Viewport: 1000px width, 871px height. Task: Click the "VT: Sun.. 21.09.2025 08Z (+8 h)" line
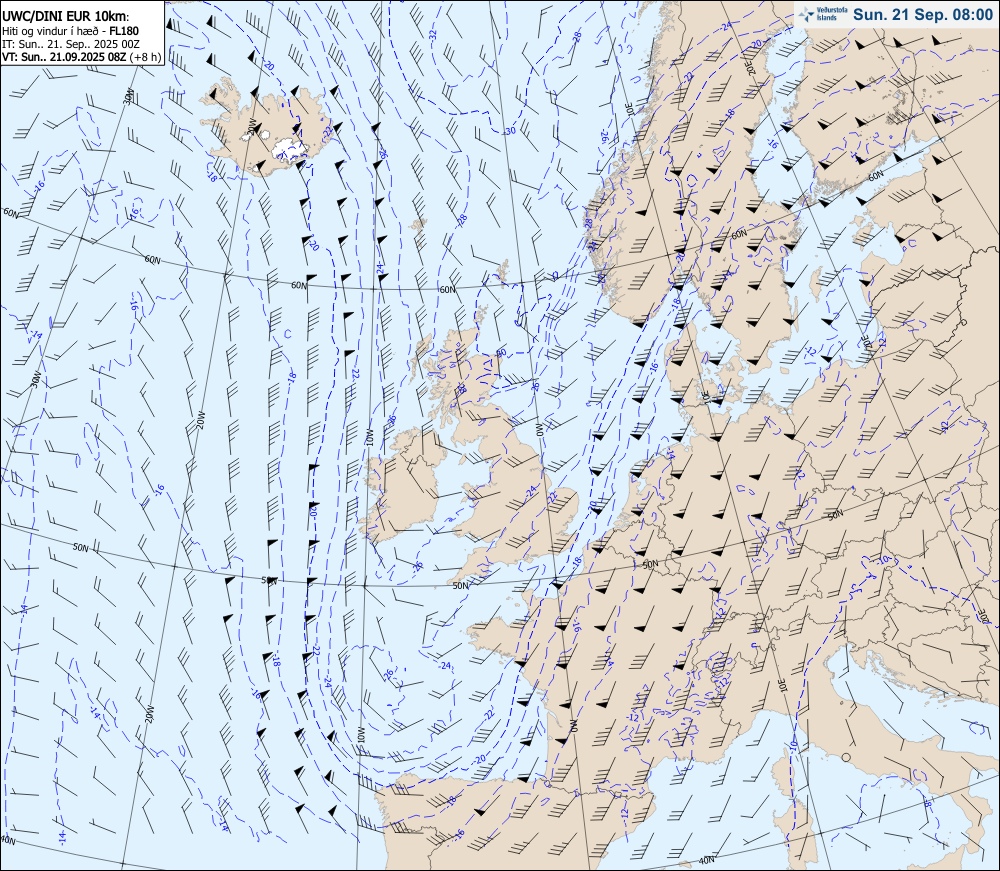tap(81, 56)
